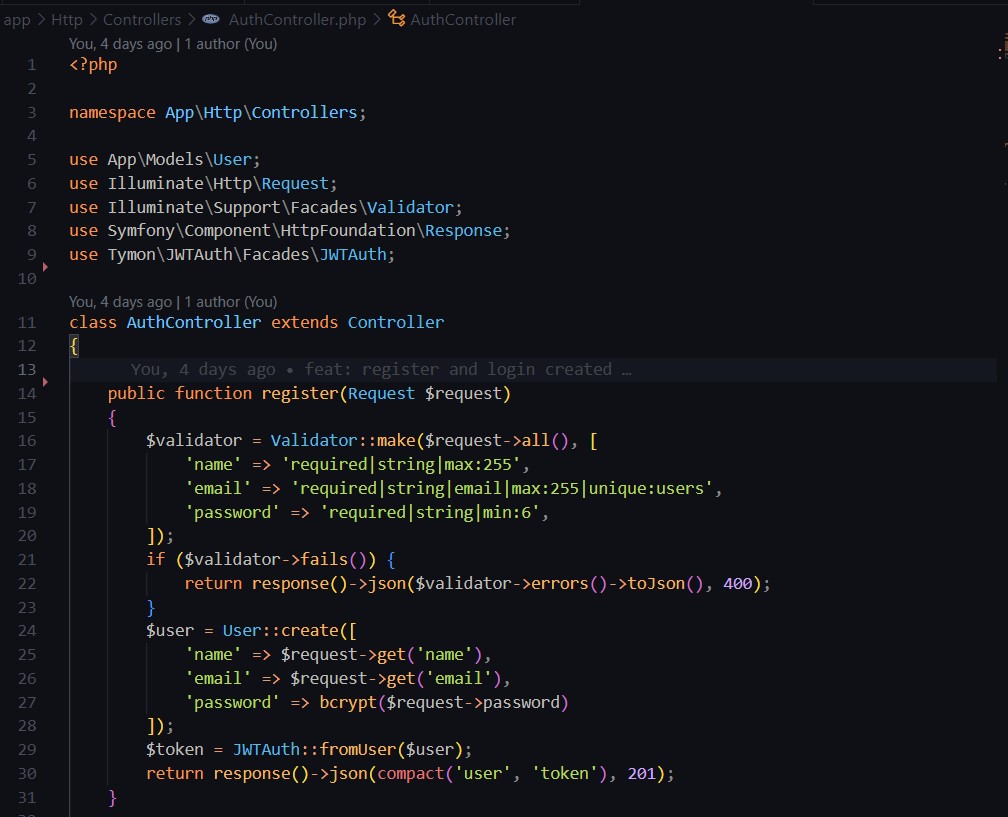Select the app breadcrumb item

point(15,19)
